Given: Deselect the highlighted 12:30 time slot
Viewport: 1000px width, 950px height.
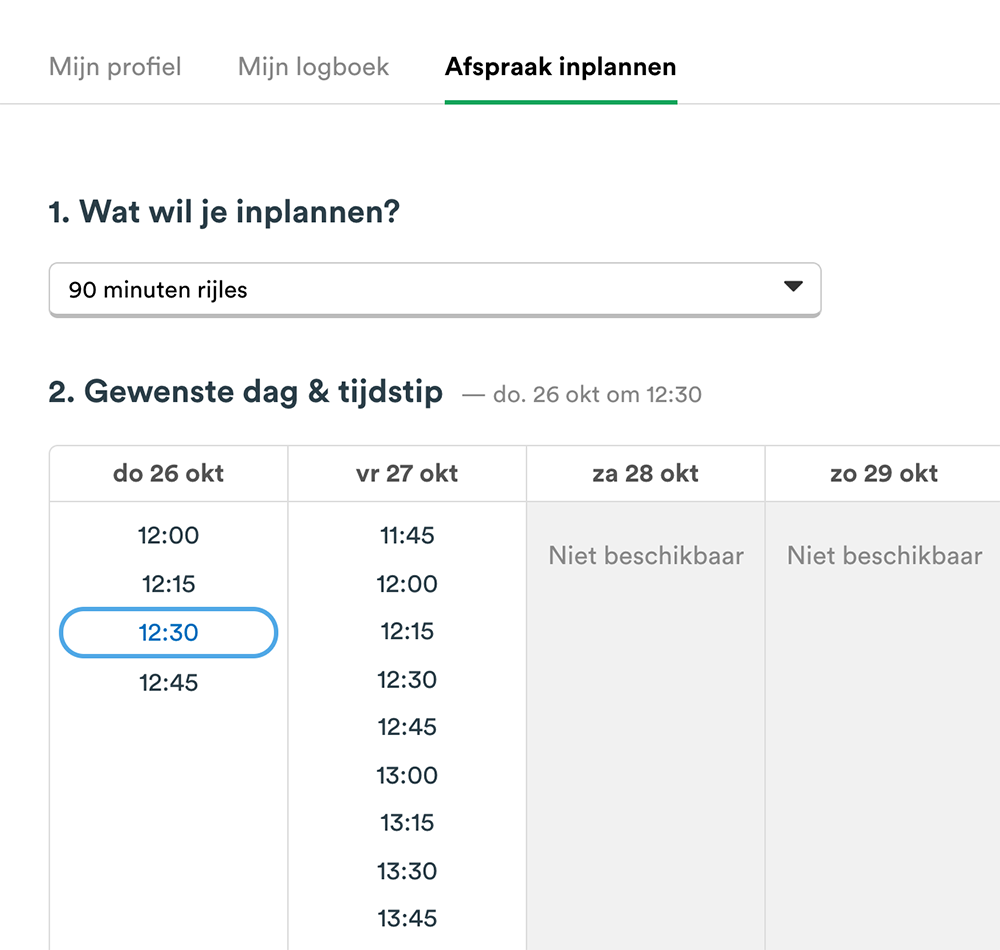Looking at the screenshot, I should point(167,632).
